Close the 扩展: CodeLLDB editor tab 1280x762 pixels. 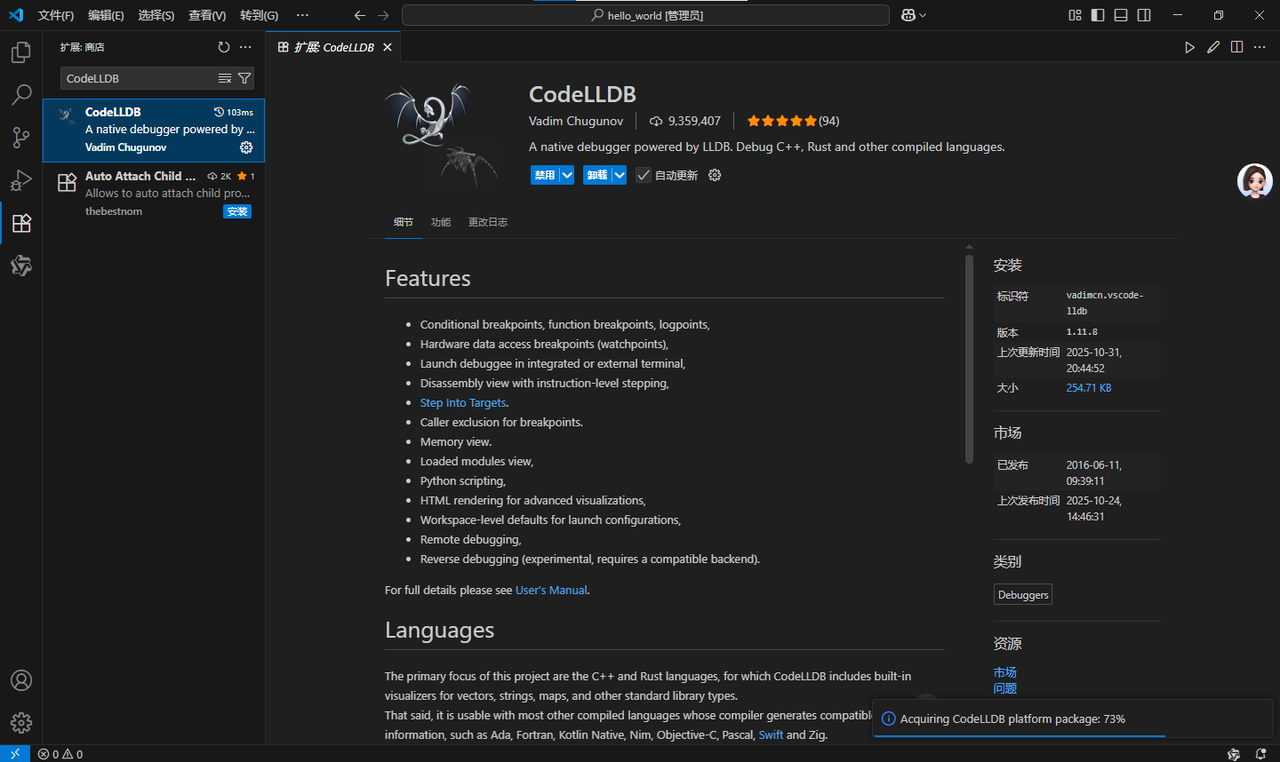387,47
